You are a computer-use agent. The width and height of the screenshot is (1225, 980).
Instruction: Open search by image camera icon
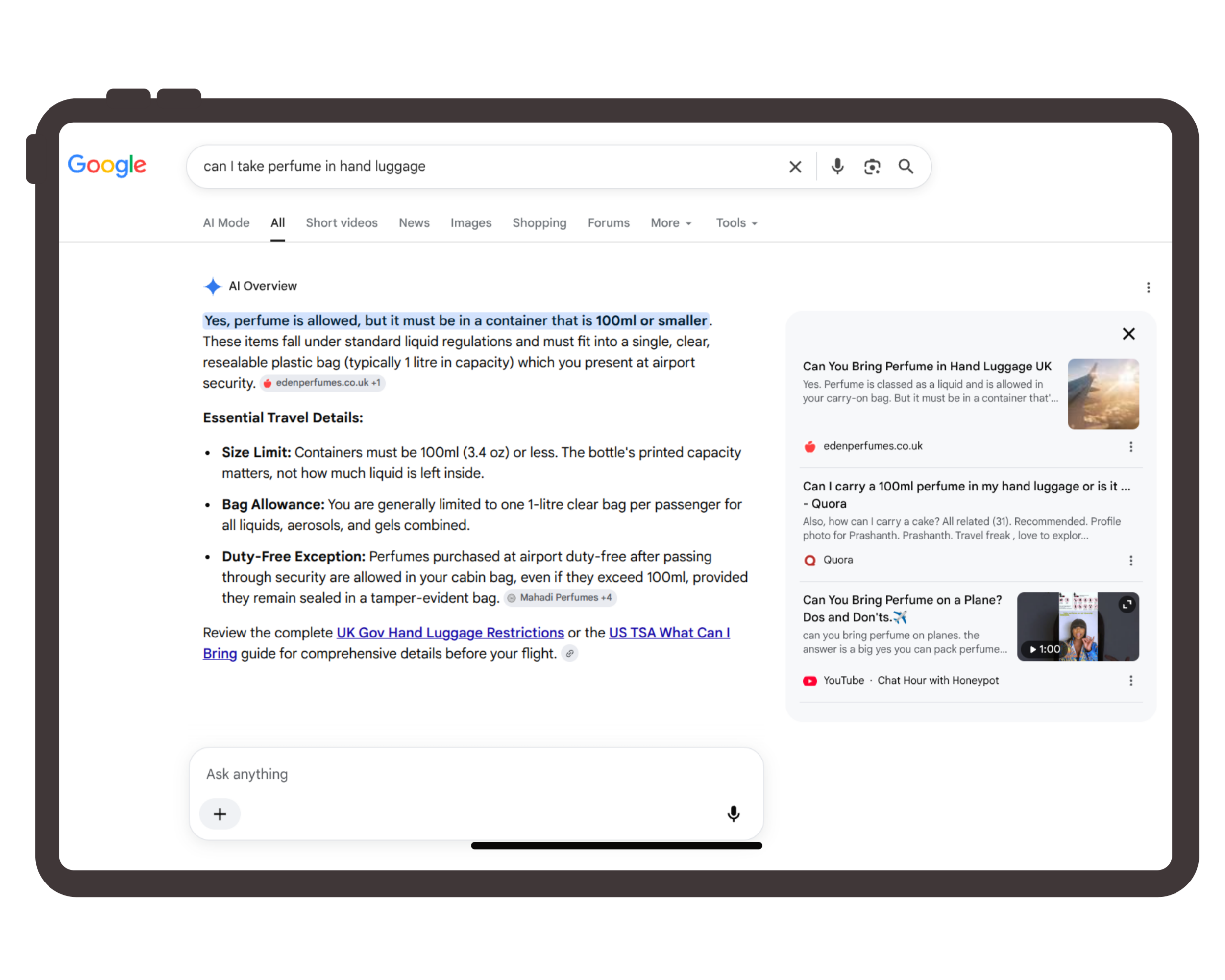(872, 167)
